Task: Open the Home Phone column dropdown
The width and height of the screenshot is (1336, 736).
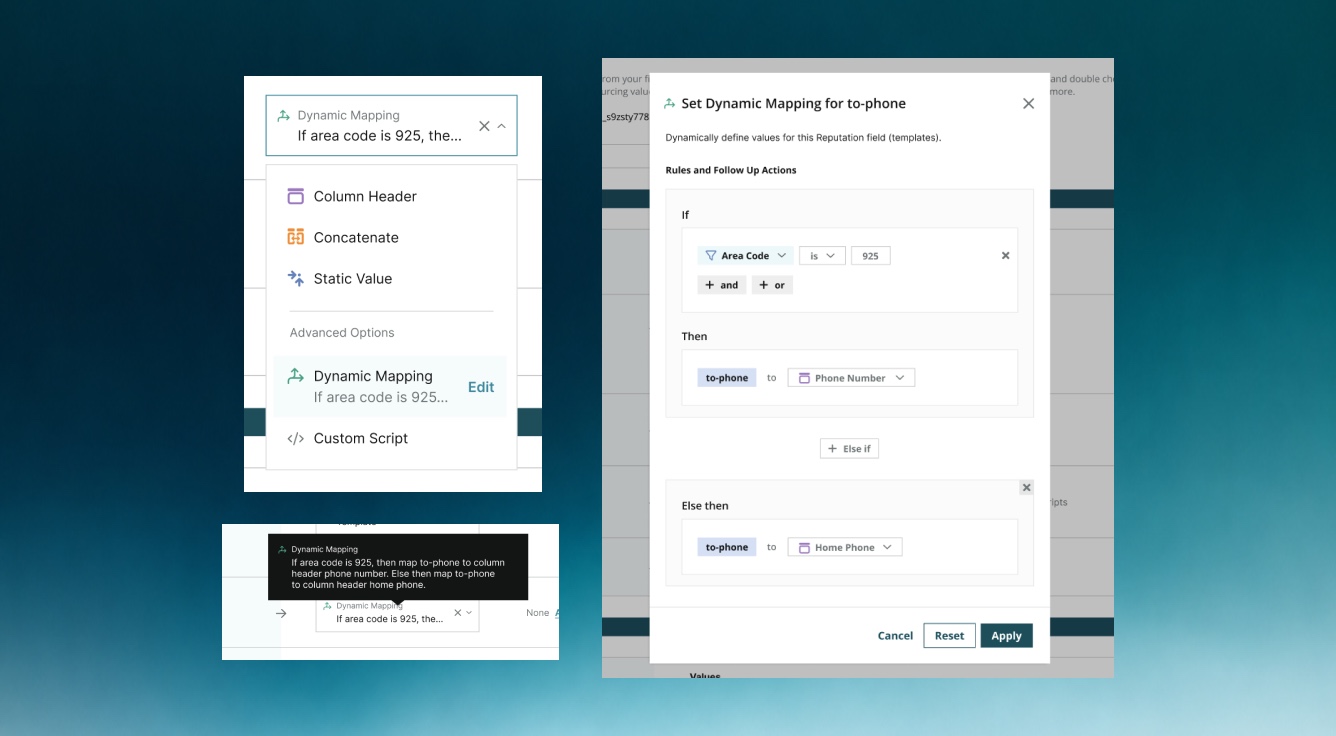Action: pos(845,547)
